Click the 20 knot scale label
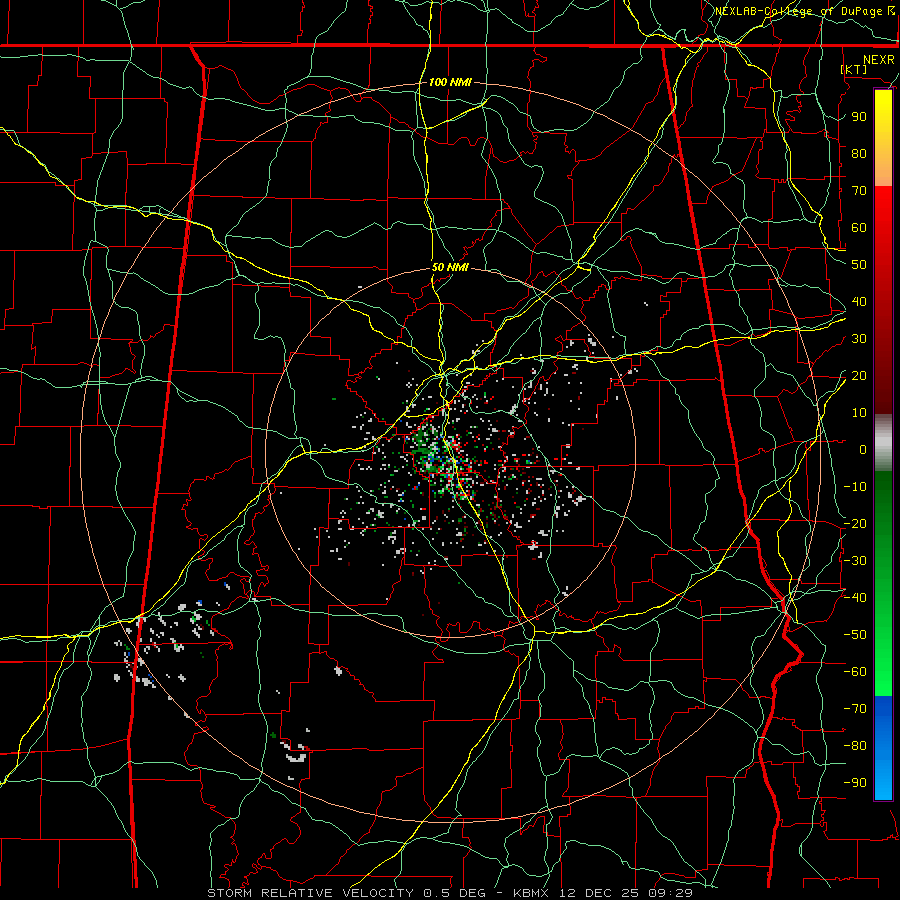The height and width of the screenshot is (900, 900). tap(859, 375)
